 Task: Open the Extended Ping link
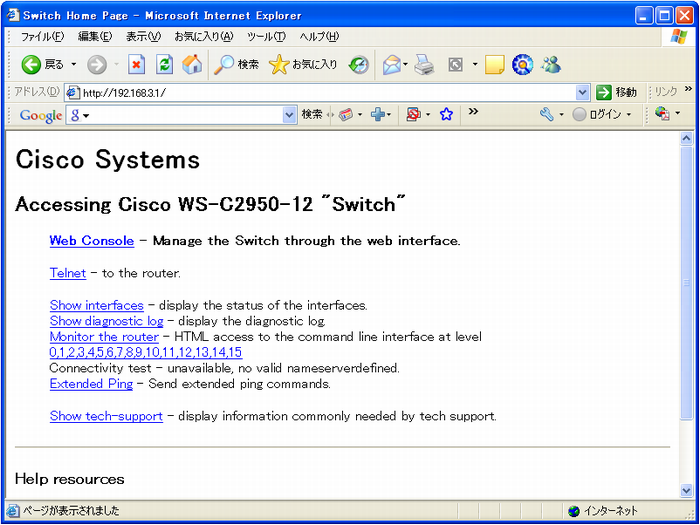coord(92,384)
